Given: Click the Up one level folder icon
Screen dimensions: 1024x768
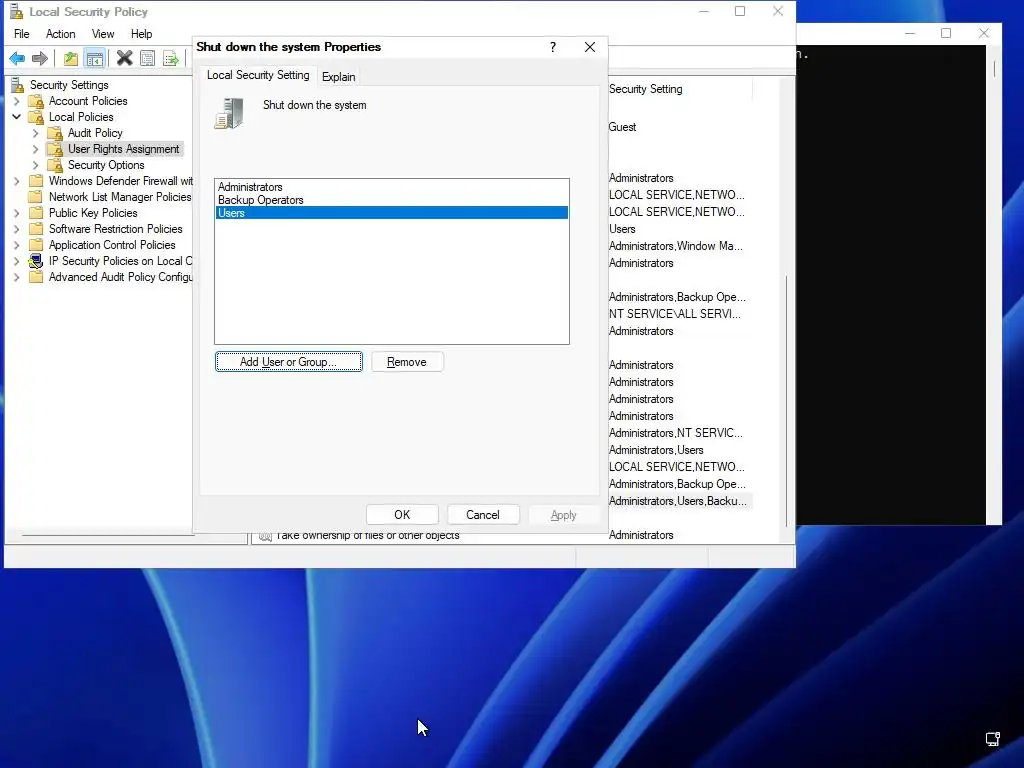Looking at the screenshot, I should click(71, 59).
